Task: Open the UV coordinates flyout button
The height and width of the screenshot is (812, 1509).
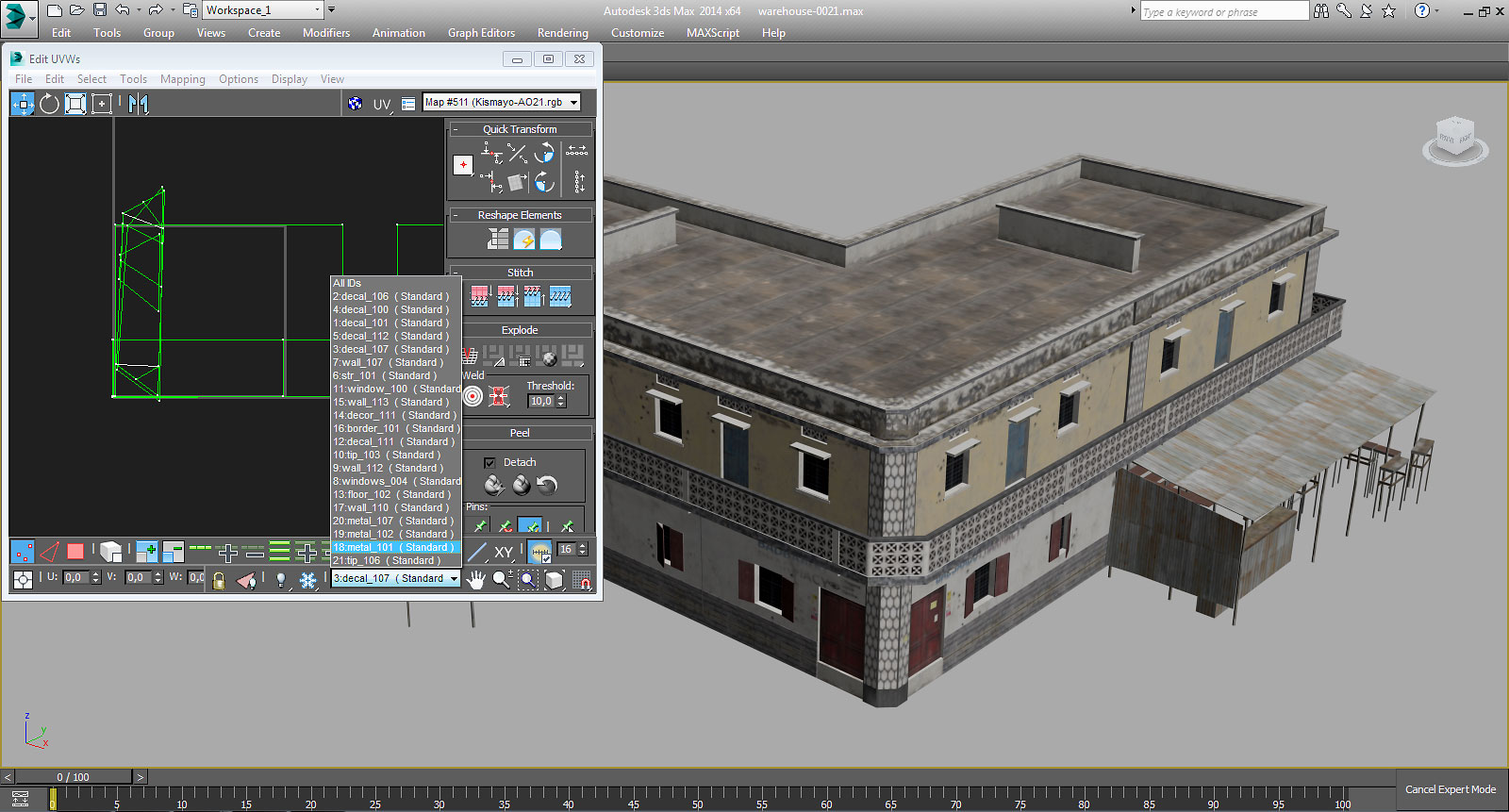Action: point(382,104)
